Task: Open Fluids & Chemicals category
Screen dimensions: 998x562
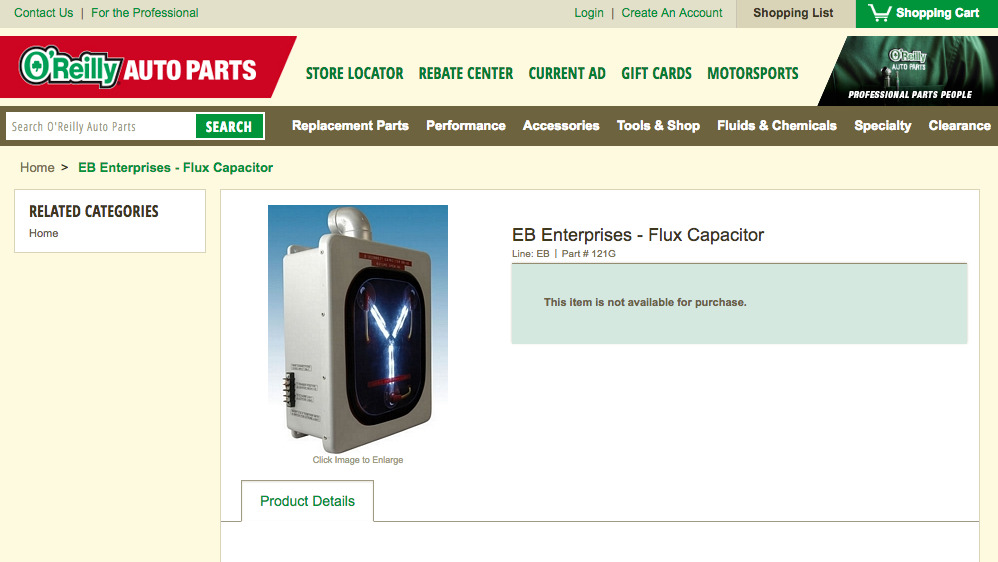Action: click(777, 125)
